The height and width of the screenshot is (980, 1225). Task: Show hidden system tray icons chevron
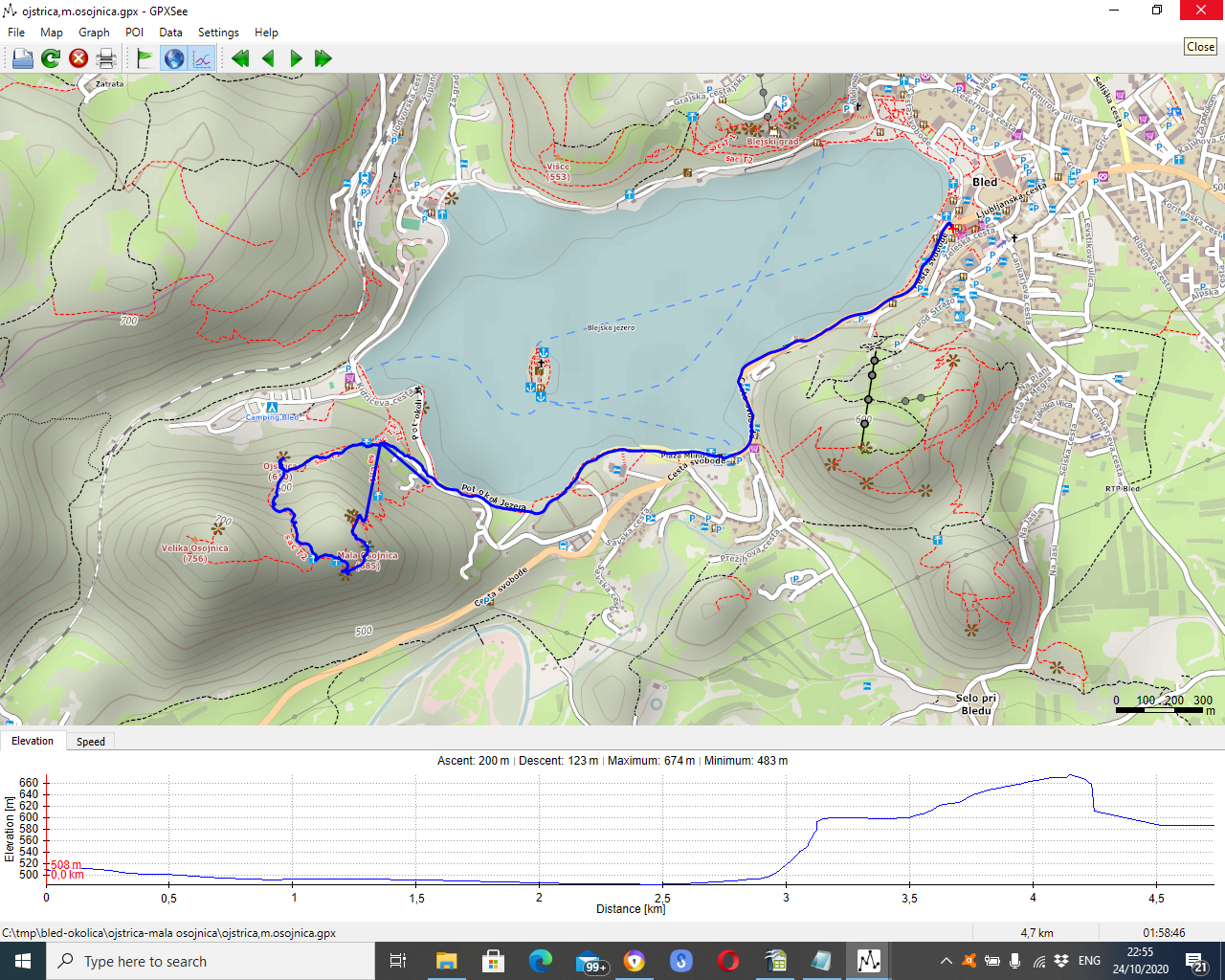(946, 961)
